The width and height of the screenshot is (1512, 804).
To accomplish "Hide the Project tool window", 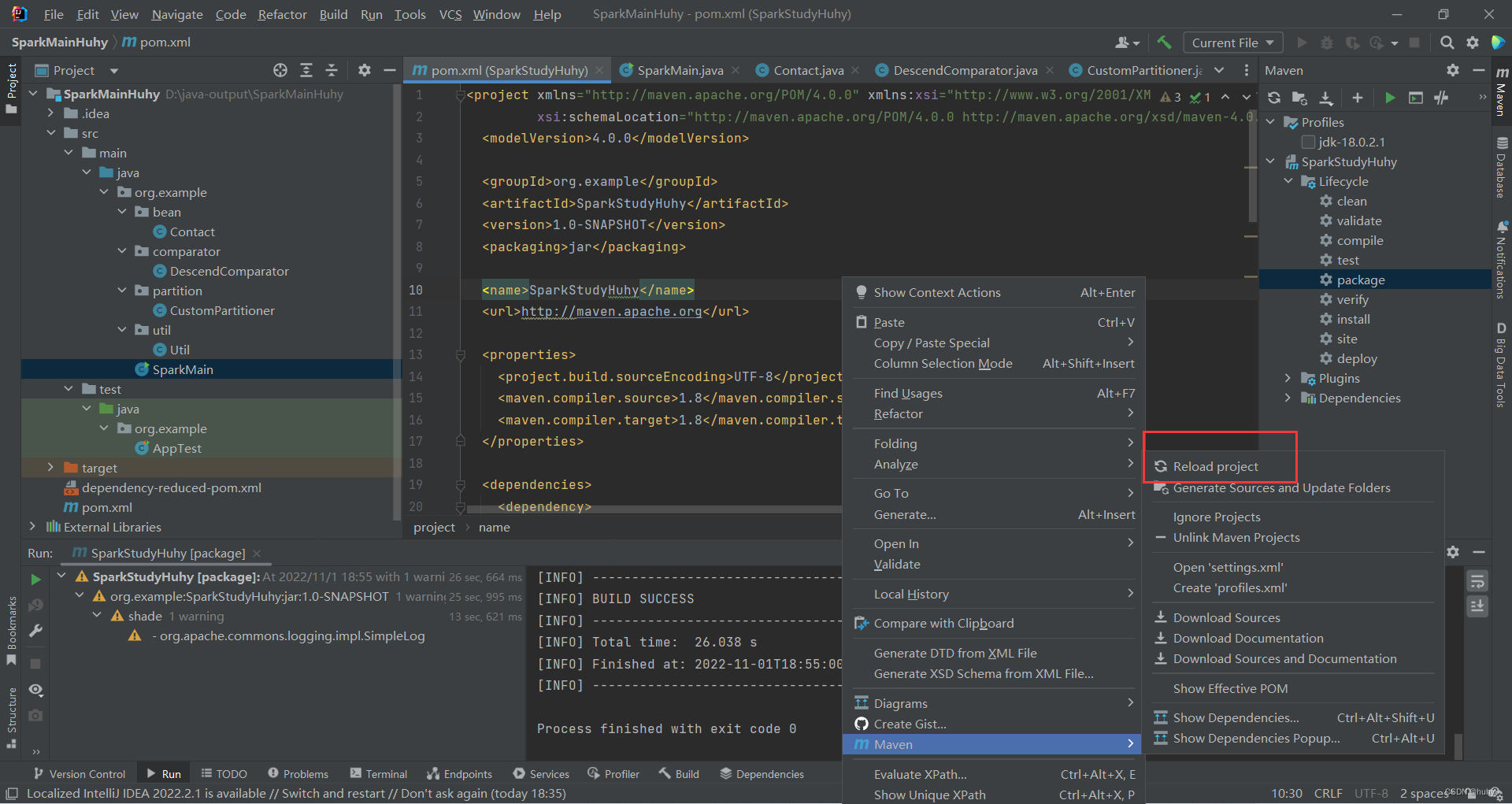I will [x=389, y=70].
